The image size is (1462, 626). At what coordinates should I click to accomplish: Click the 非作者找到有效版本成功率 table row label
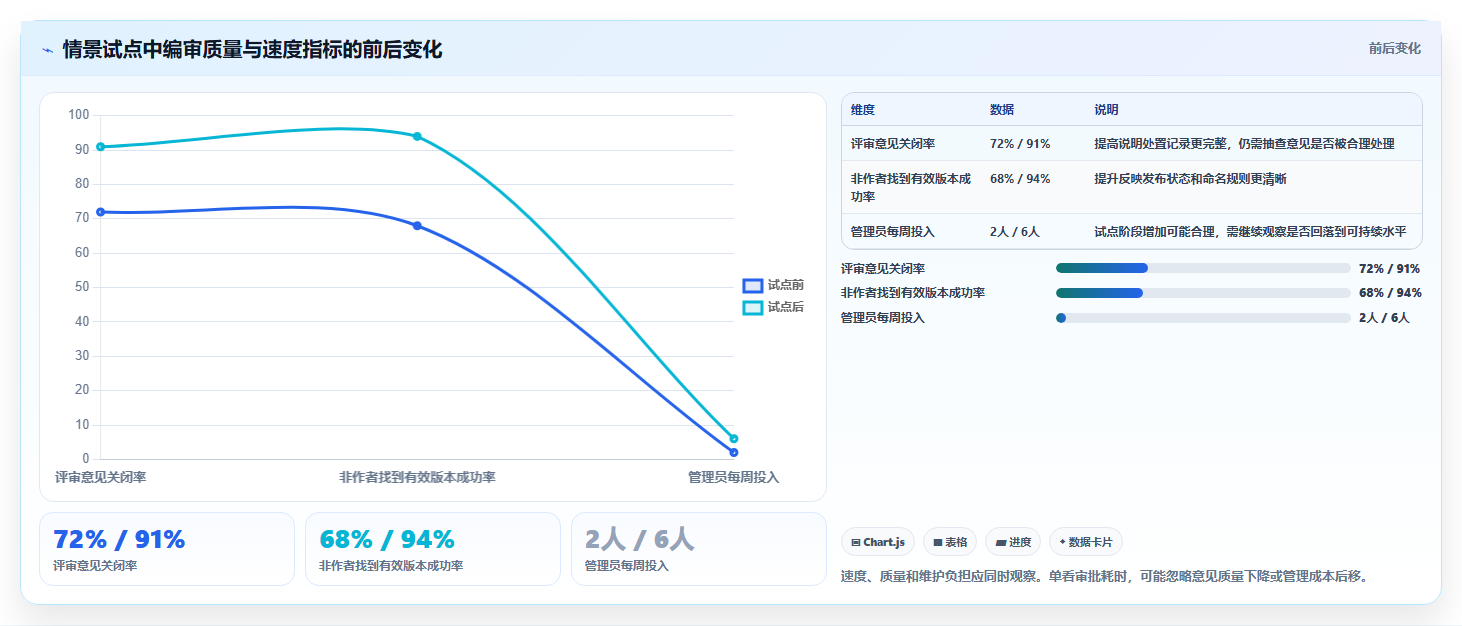point(911,187)
